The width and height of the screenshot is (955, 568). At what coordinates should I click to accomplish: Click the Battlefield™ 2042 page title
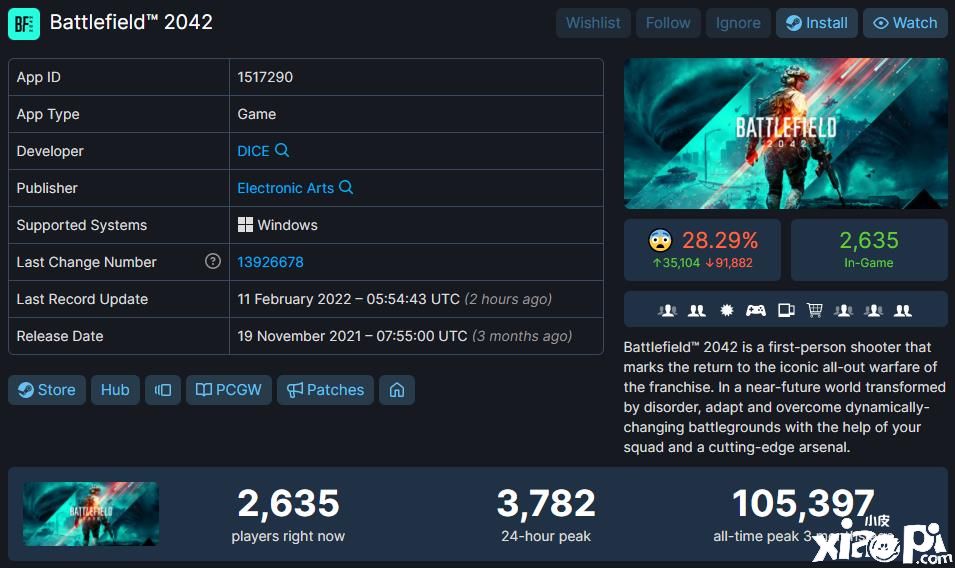(x=131, y=23)
